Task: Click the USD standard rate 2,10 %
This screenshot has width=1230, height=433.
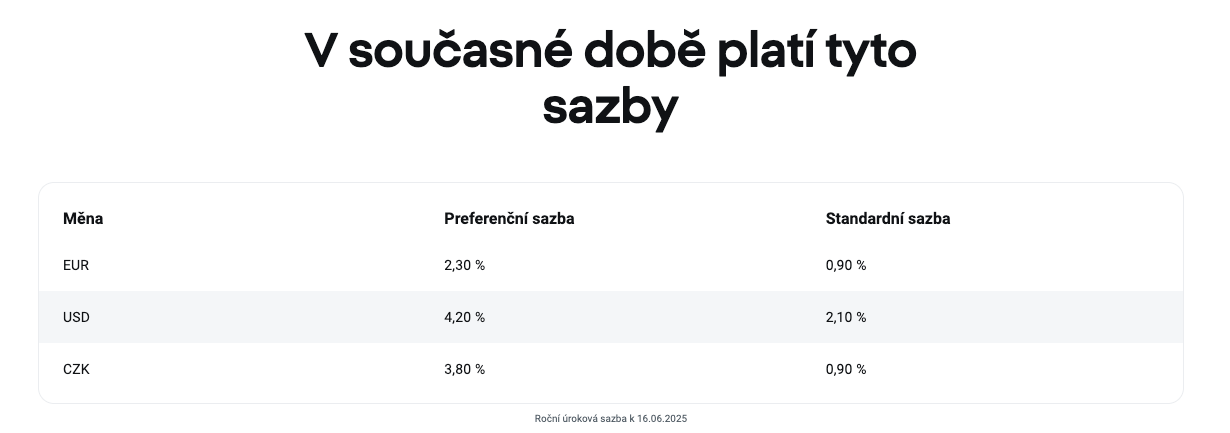Action: tap(846, 317)
